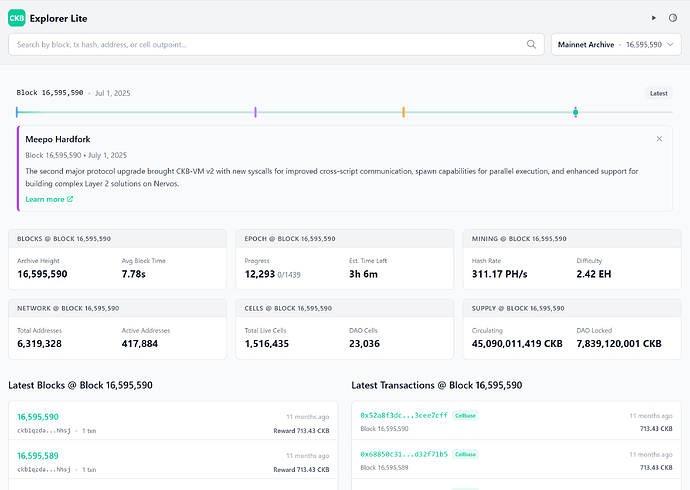
Task: Click the green current-position timeline dot
Action: (575, 112)
